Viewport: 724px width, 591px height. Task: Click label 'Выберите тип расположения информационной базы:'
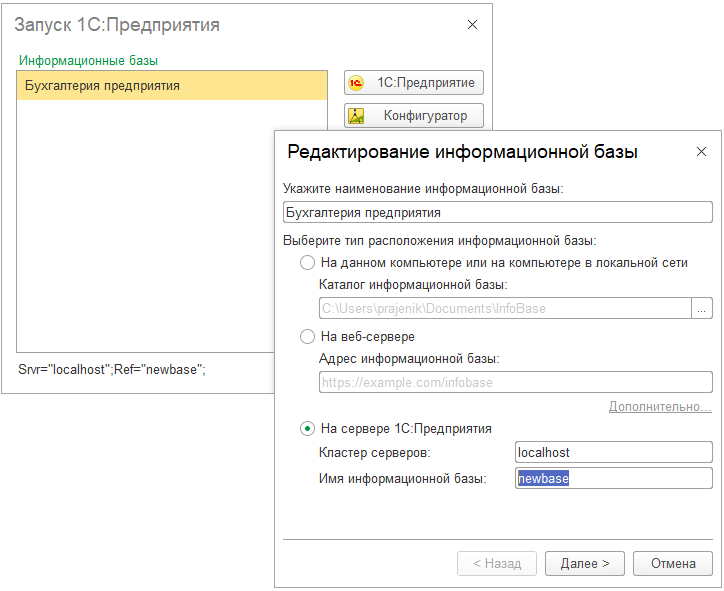coord(440,241)
